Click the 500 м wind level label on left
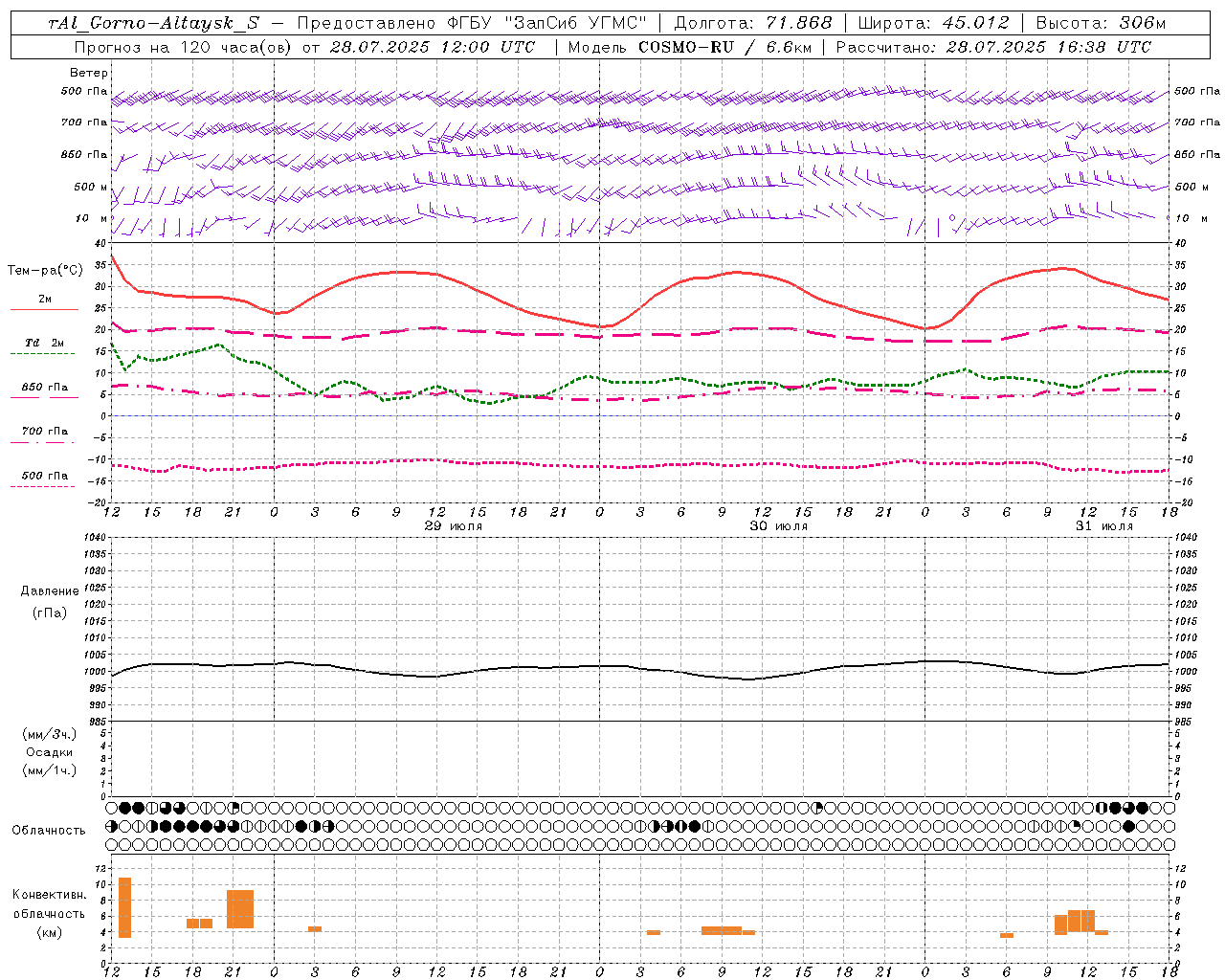Viewport: 1225px width, 980px height. 91,187
